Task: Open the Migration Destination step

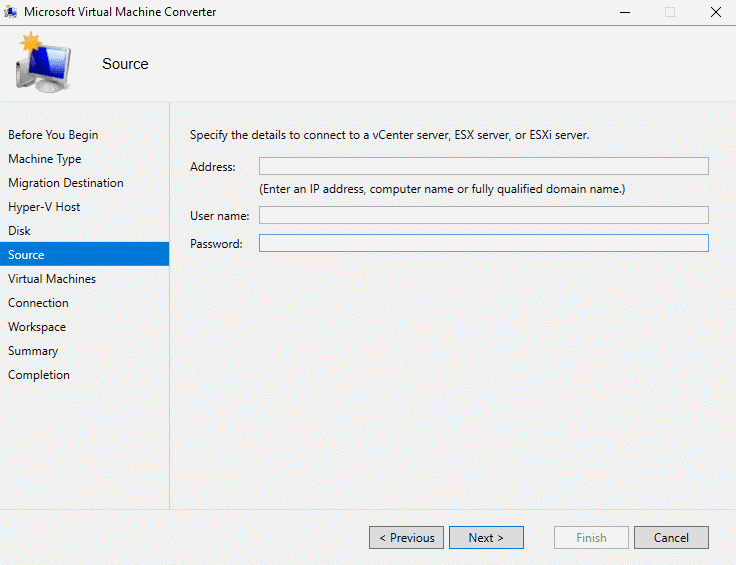Action: click(x=66, y=183)
